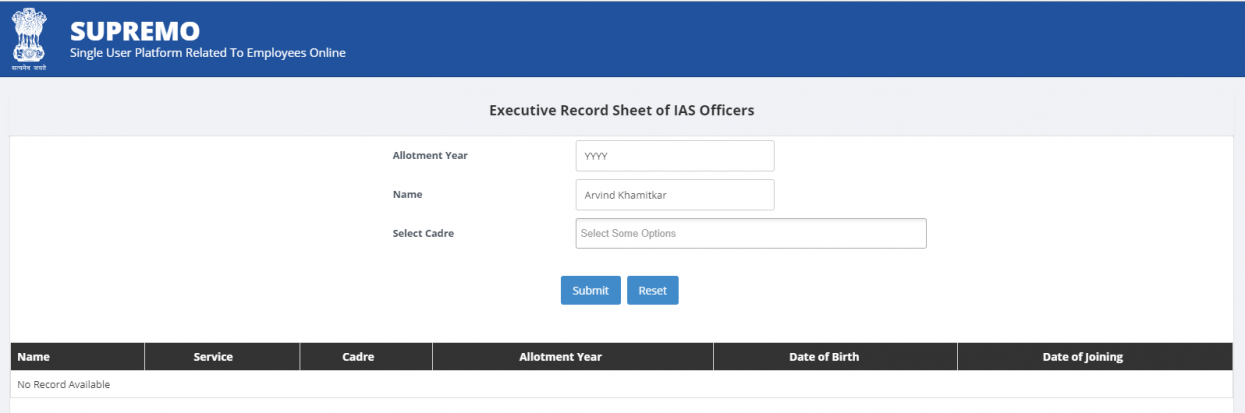
Task: Click the Name field containing Arvind Khamitkar
Action: (x=674, y=195)
